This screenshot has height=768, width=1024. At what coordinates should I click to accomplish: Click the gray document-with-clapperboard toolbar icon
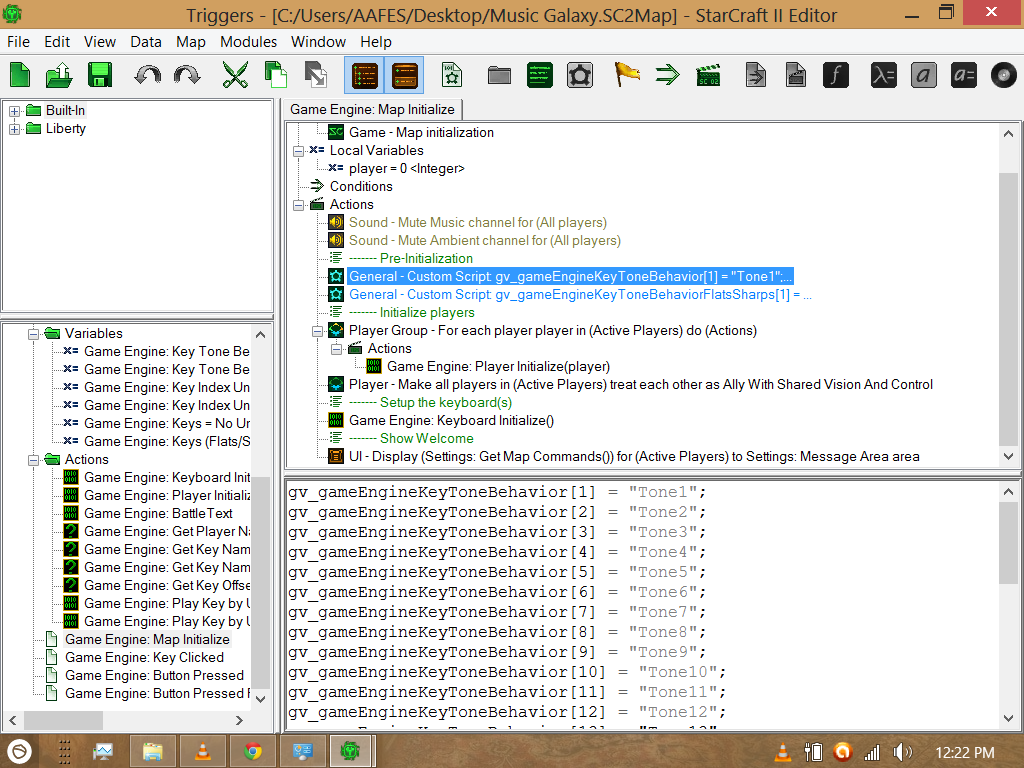click(795, 74)
